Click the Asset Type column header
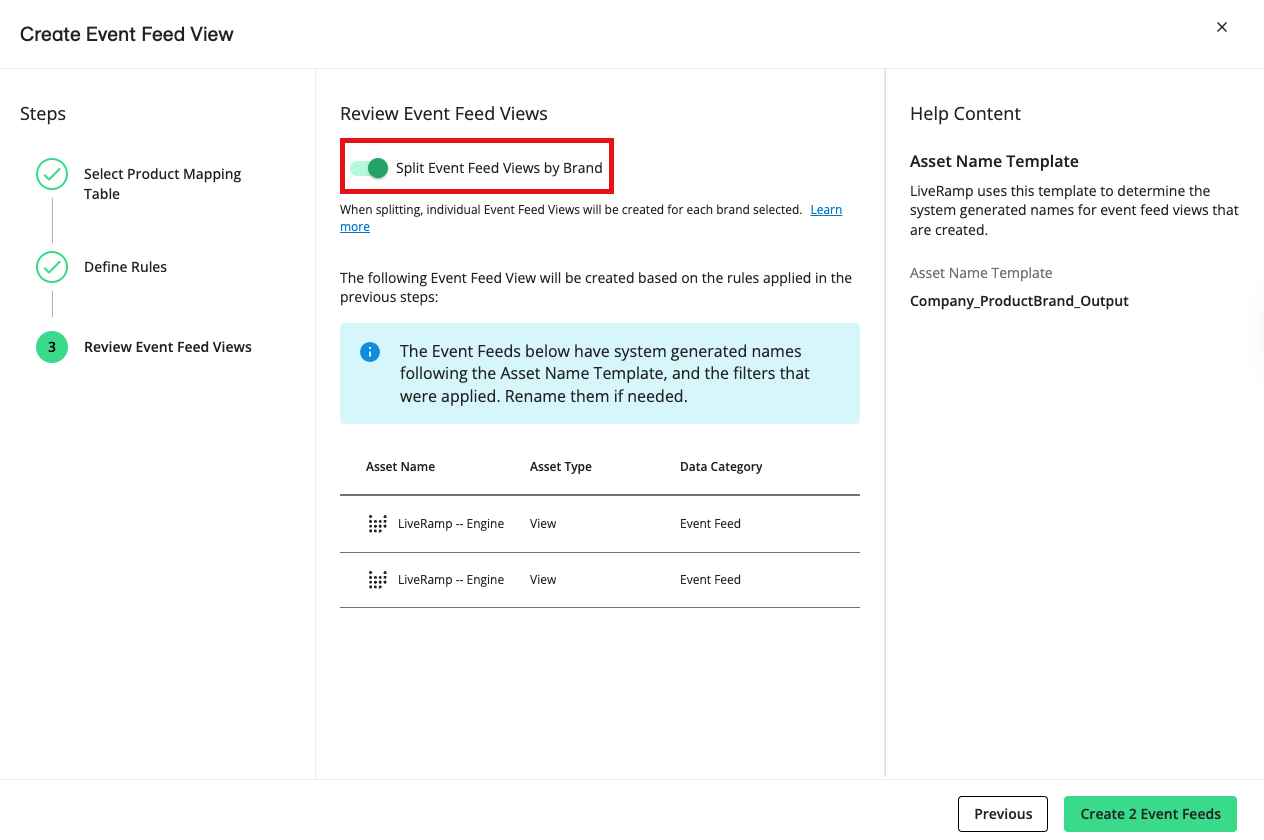The width and height of the screenshot is (1264, 840). pos(560,467)
